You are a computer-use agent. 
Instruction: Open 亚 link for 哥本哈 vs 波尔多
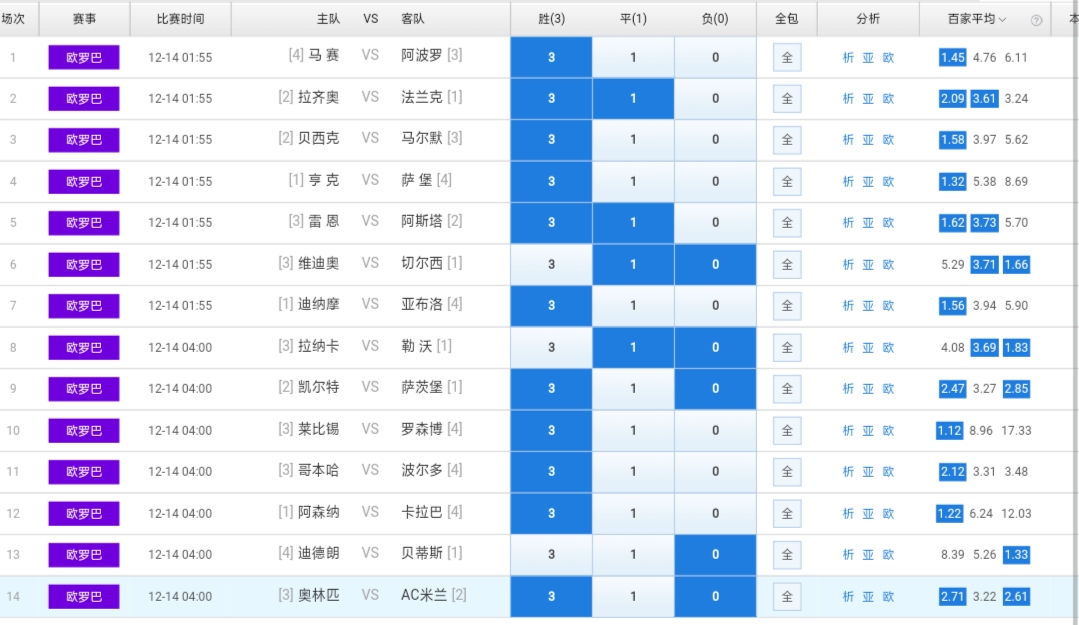pos(868,472)
